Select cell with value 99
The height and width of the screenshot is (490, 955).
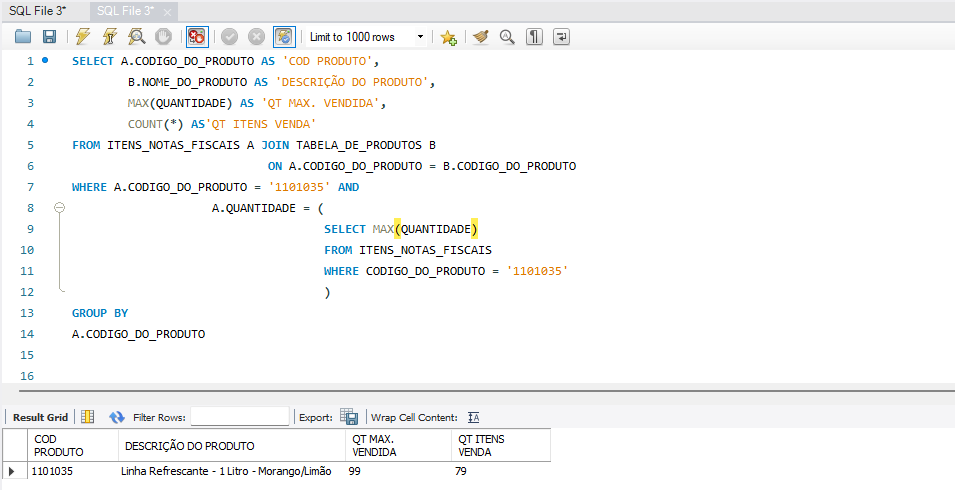[398, 471]
